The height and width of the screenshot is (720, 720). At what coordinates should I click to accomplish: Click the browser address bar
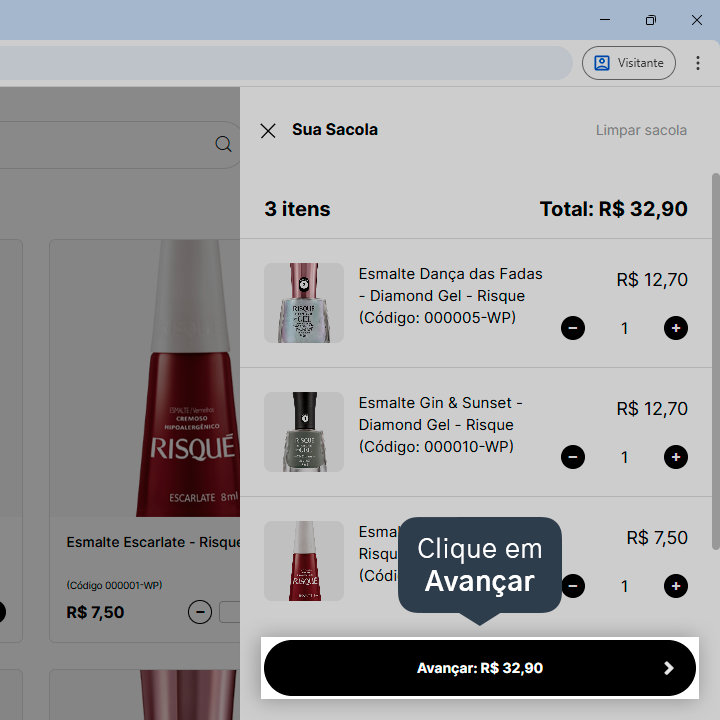click(x=285, y=63)
